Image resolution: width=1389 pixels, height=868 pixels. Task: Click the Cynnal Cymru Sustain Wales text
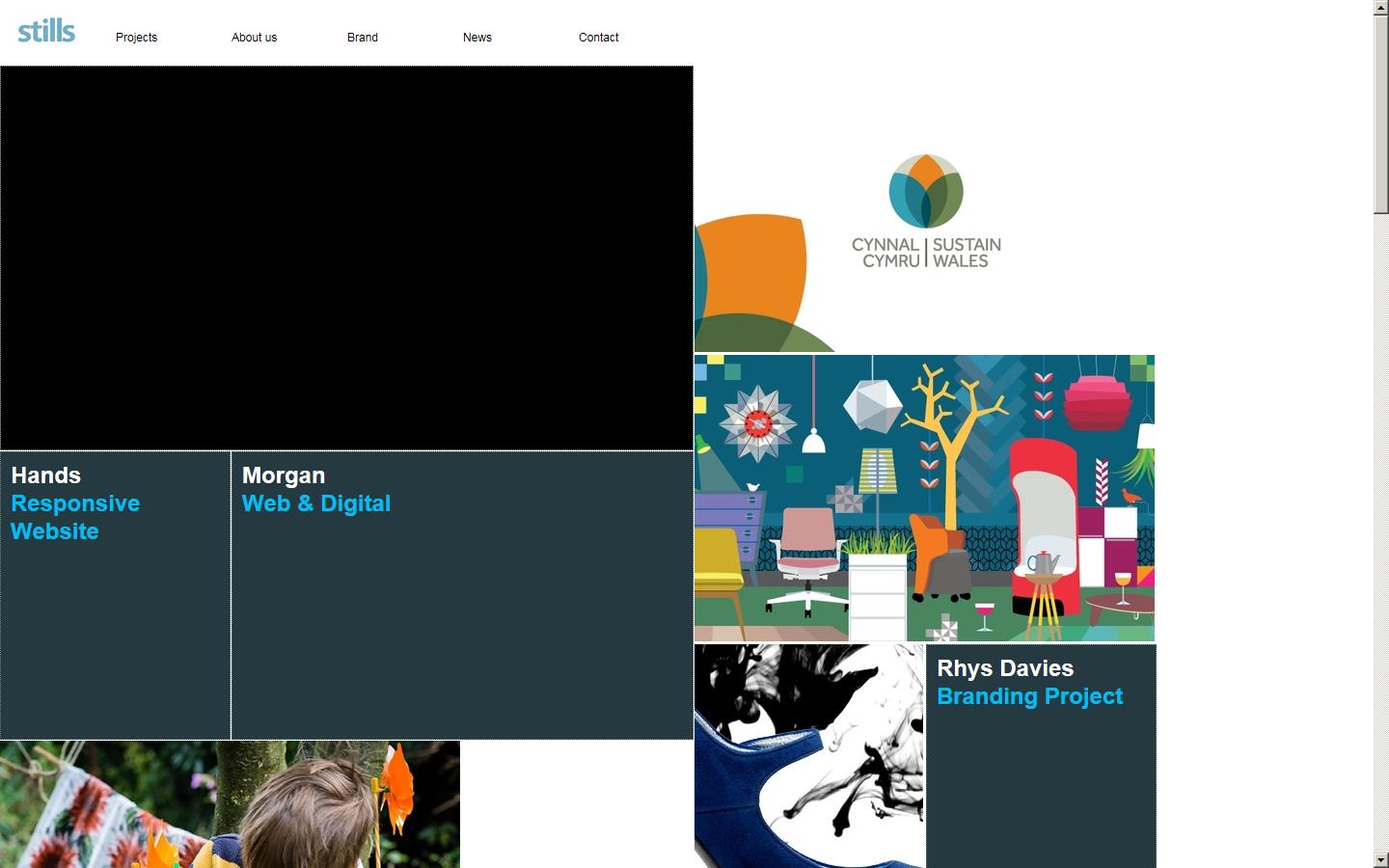[x=926, y=253]
